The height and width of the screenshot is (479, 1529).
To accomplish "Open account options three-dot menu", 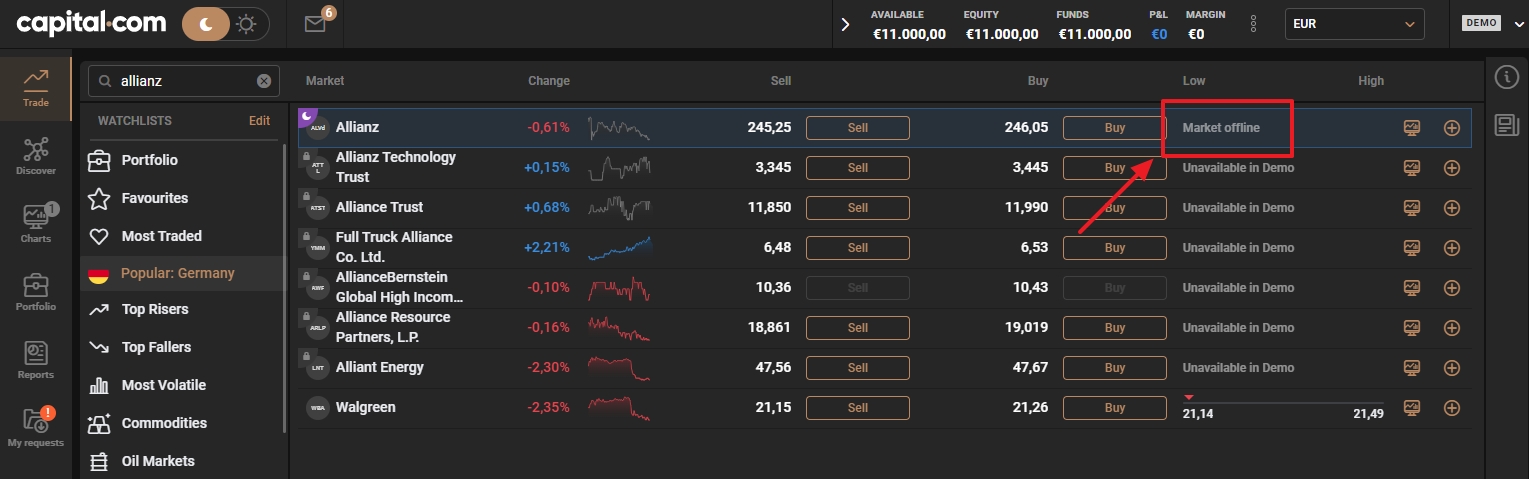I will (1254, 23).
